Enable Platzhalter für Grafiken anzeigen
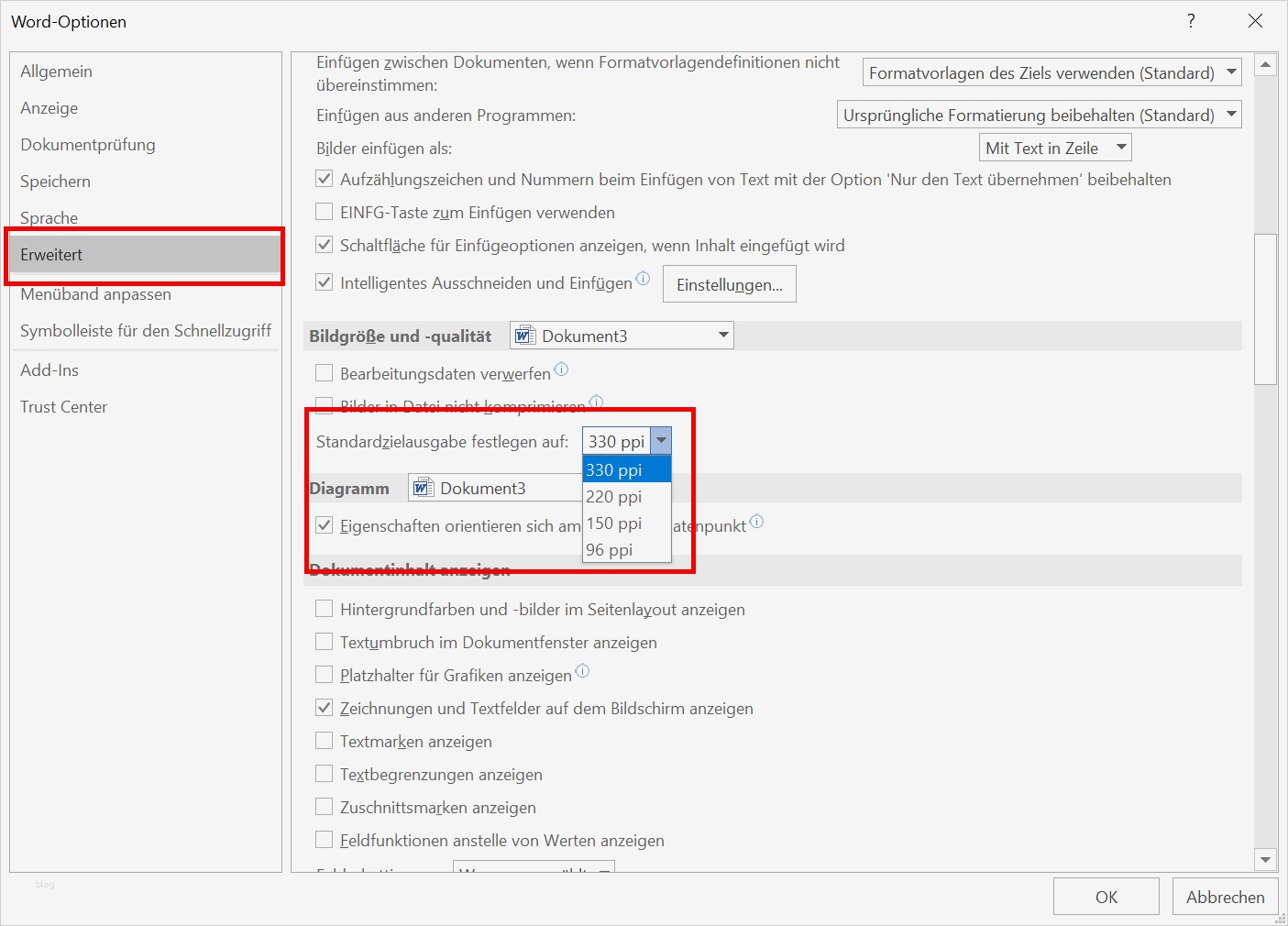The image size is (1288, 926). [x=324, y=675]
